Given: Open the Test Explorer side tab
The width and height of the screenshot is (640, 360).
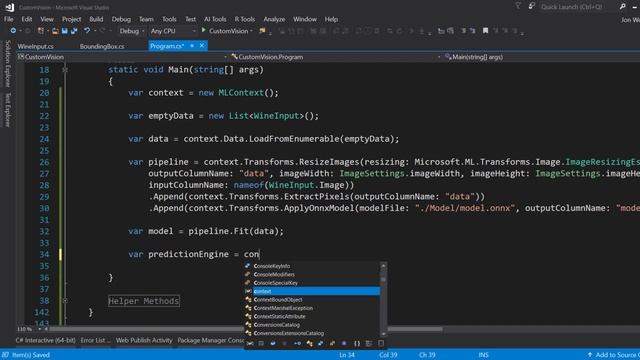Looking at the screenshot, I should pos(7,110).
